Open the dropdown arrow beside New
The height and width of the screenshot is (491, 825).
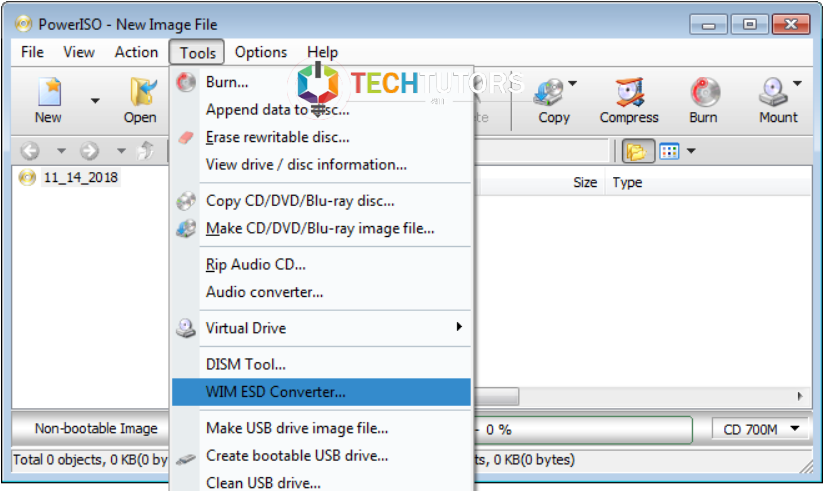95,101
